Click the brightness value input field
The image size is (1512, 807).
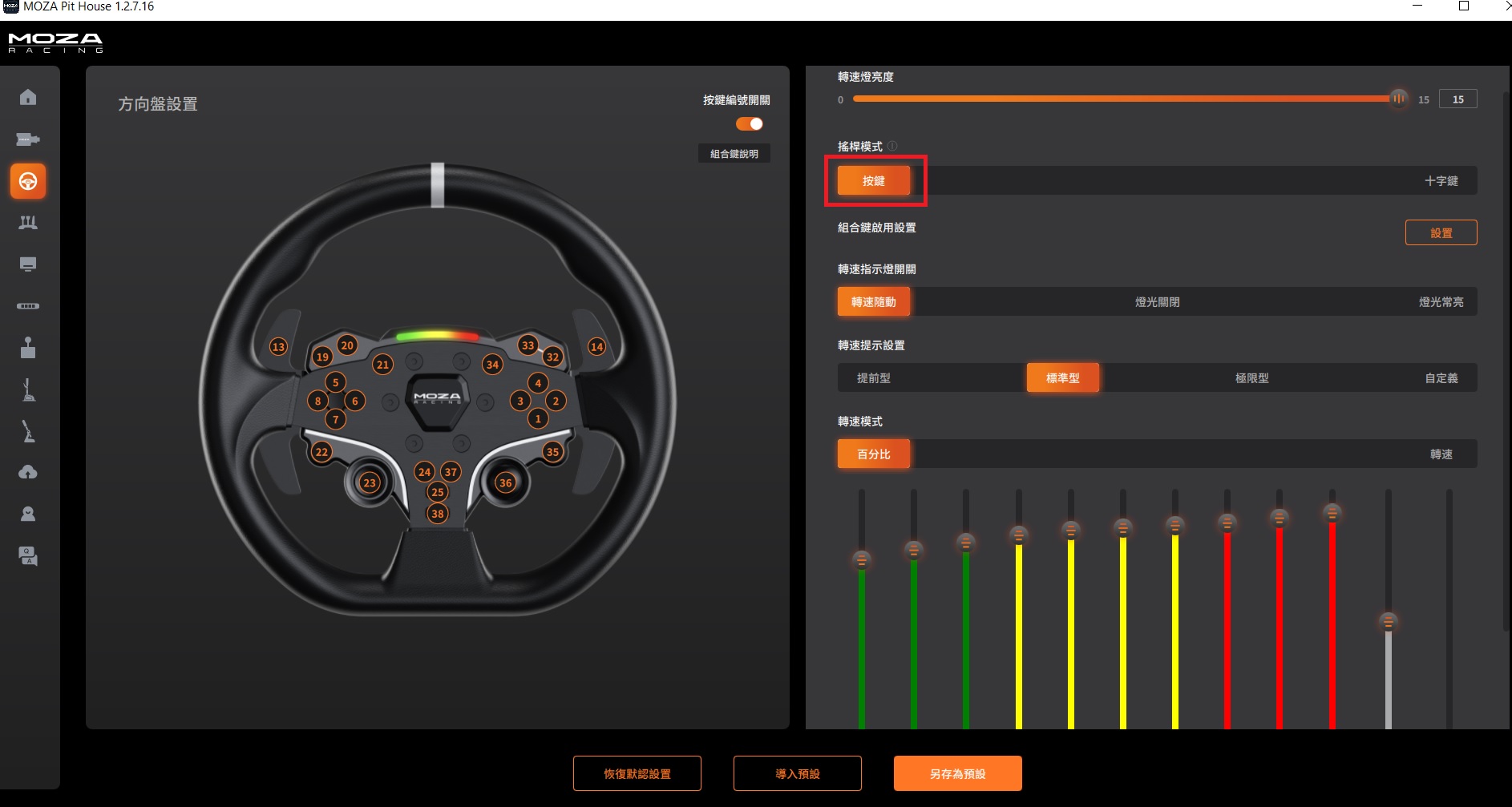[x=1457, y=99]
